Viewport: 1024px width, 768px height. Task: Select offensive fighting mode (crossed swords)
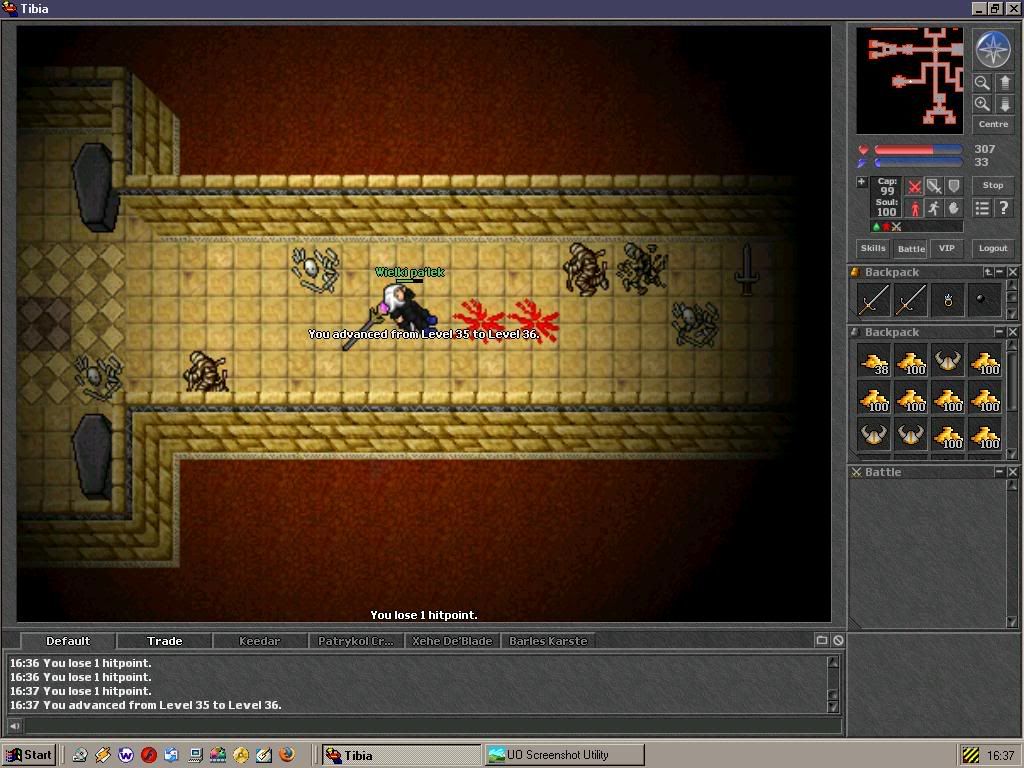point(915,187)
